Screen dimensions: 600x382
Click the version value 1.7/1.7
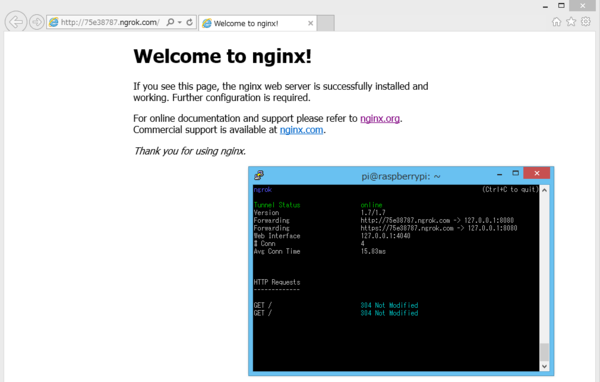(373, 213)
